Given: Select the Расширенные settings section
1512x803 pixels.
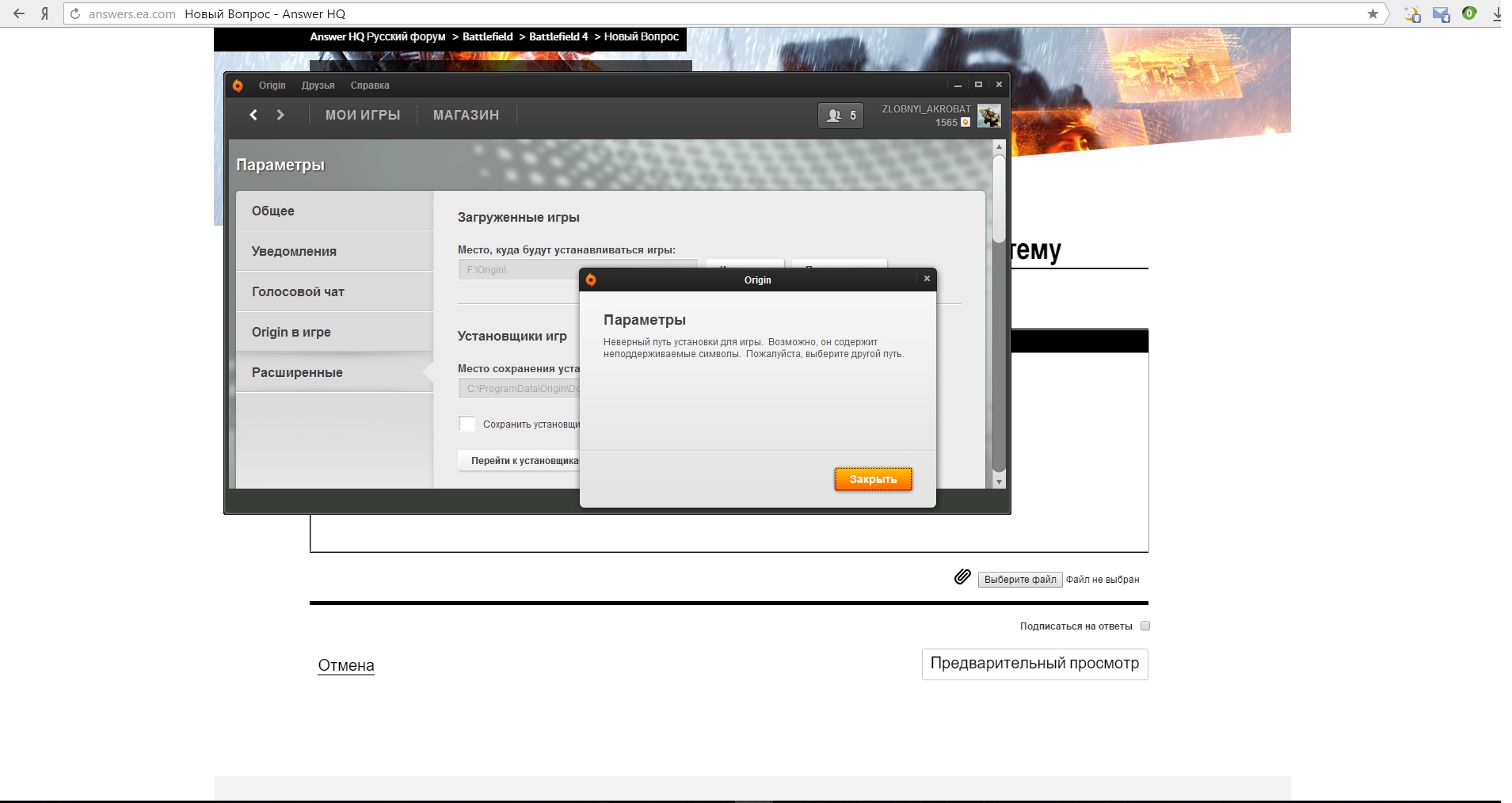Looking at the screenshot, I should (334, 372).
